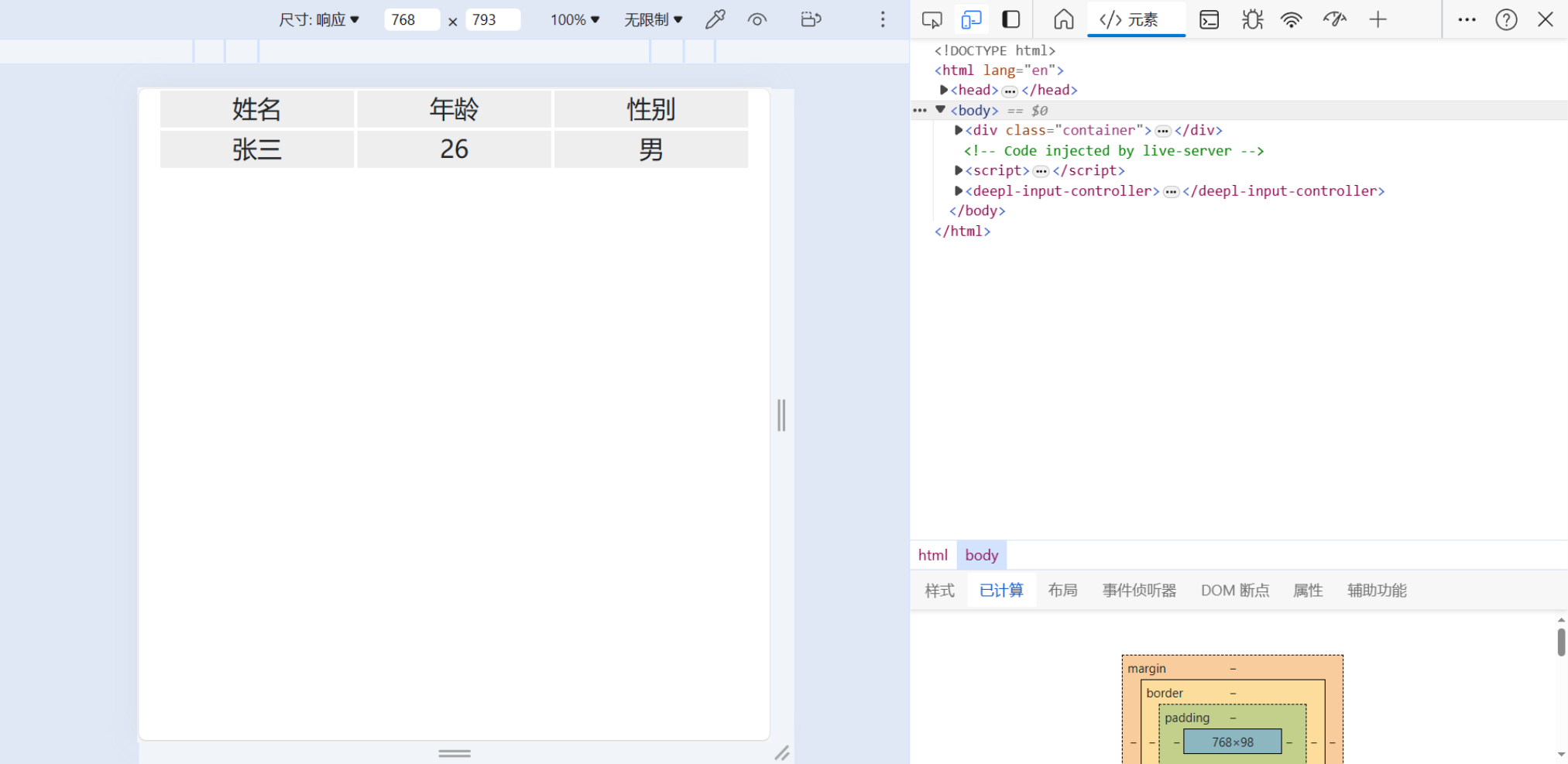Screen dimensions: 1568x764
Task: Select the html lang="en" line
Action: click(x=999, y=70)
